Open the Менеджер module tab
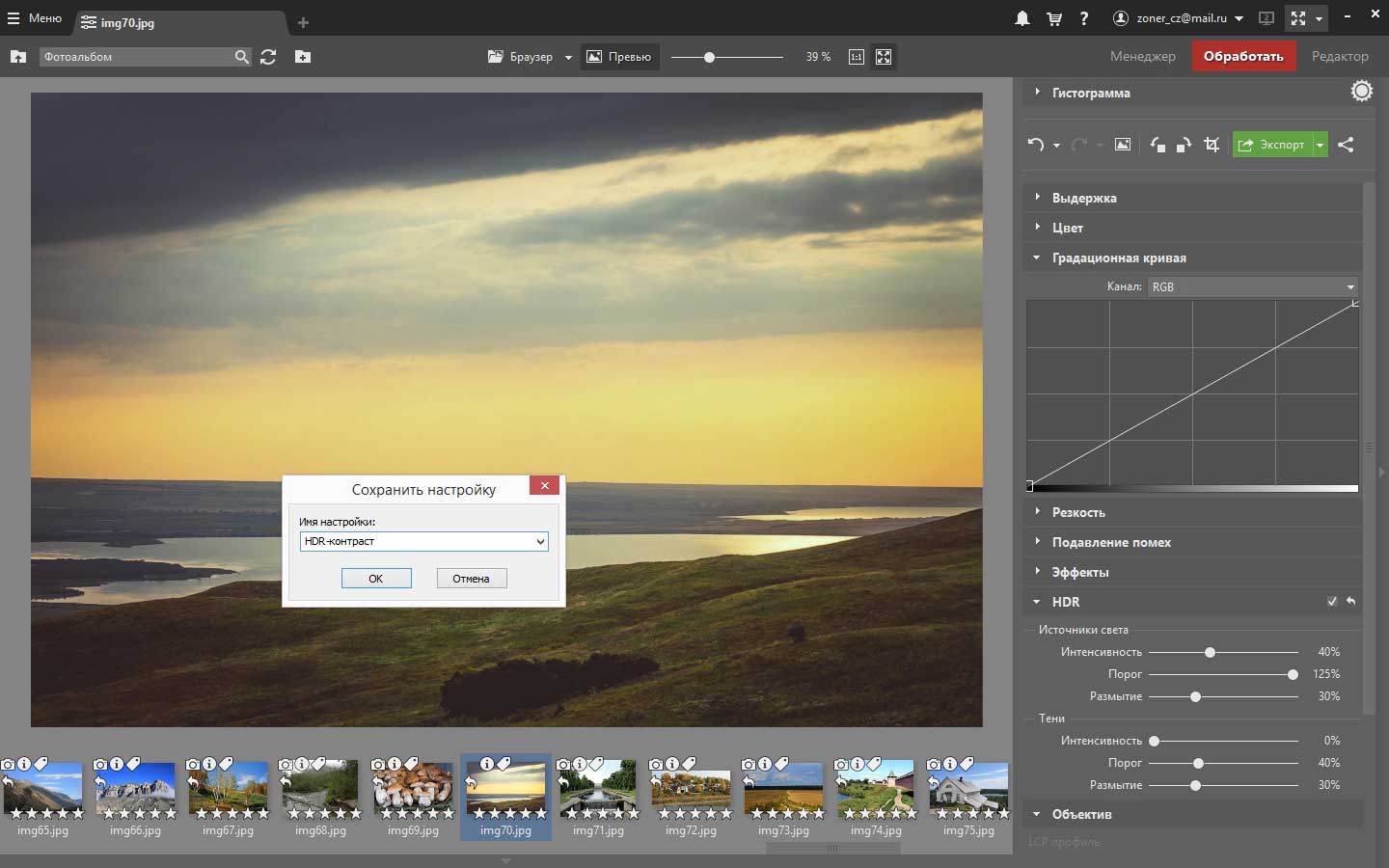Screen dimensions: 1389x868 tap(1142, 56)
